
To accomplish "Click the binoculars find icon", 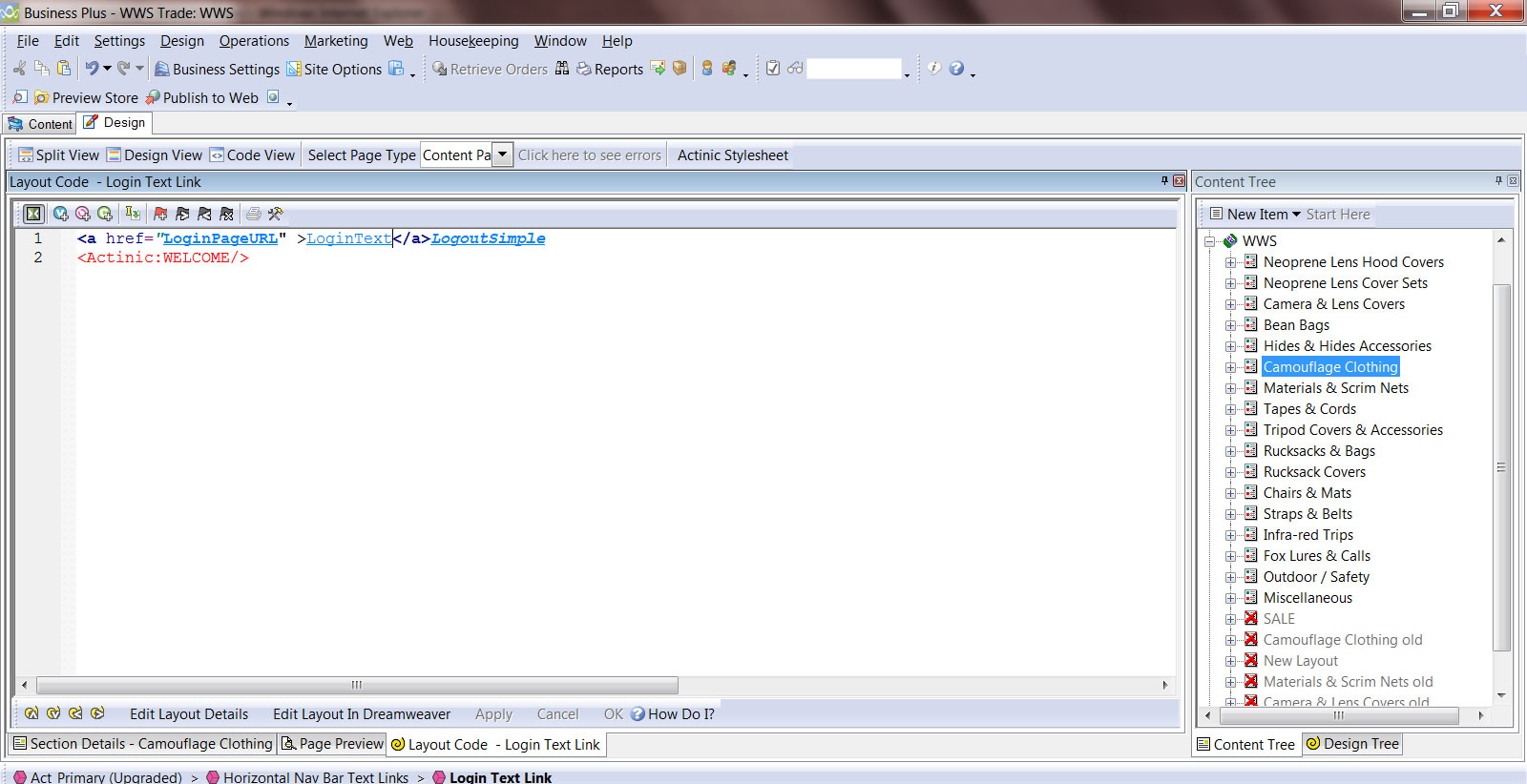I will 562,69.
